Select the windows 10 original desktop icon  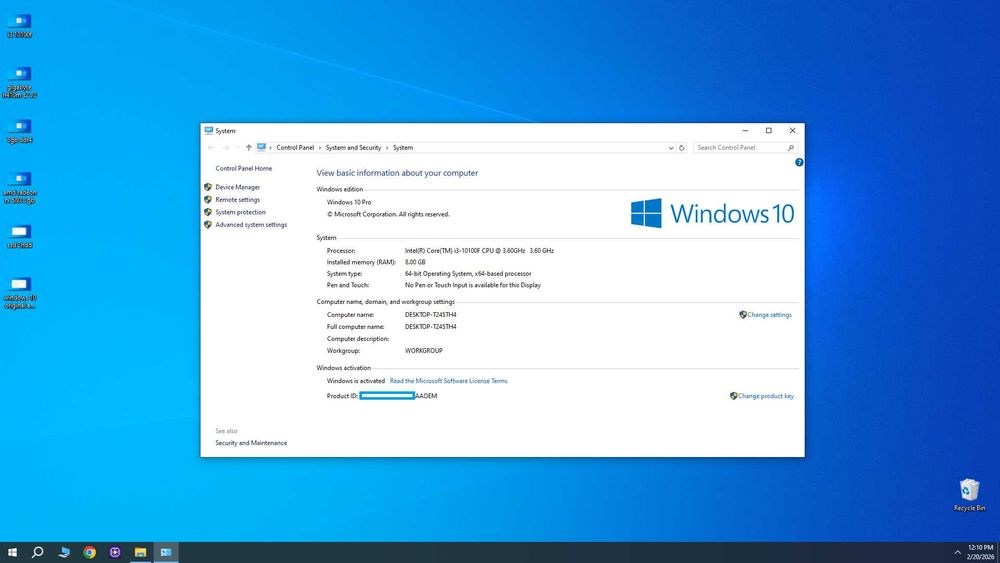20,293
